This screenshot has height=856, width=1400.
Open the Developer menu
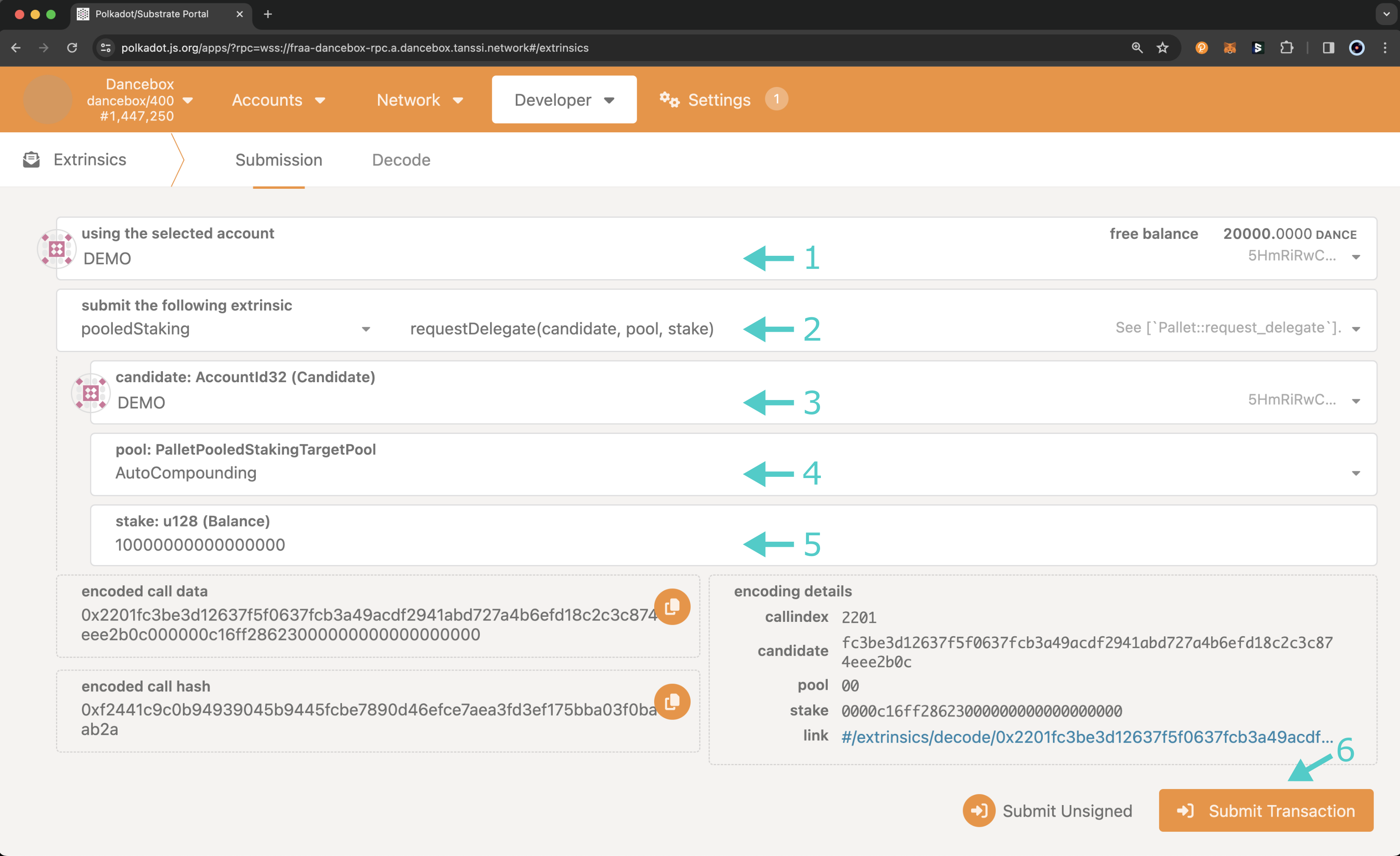click(564, 99)
